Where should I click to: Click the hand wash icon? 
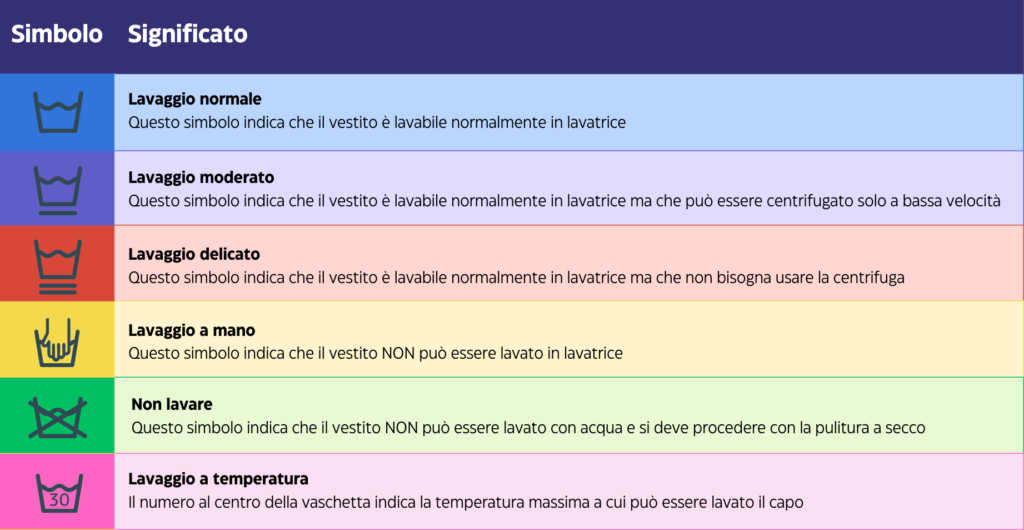57,340
